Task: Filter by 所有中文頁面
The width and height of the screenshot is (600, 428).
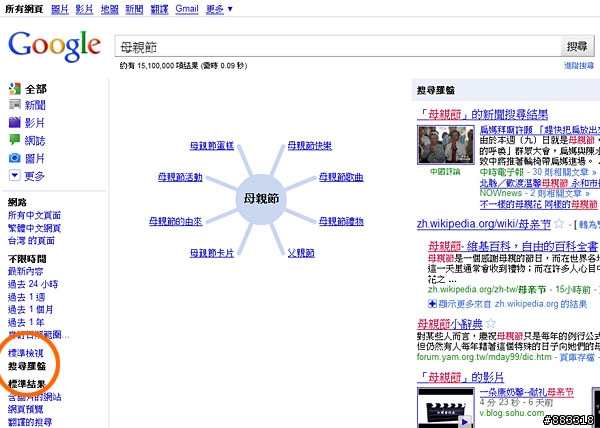Action: pos(34,215)
